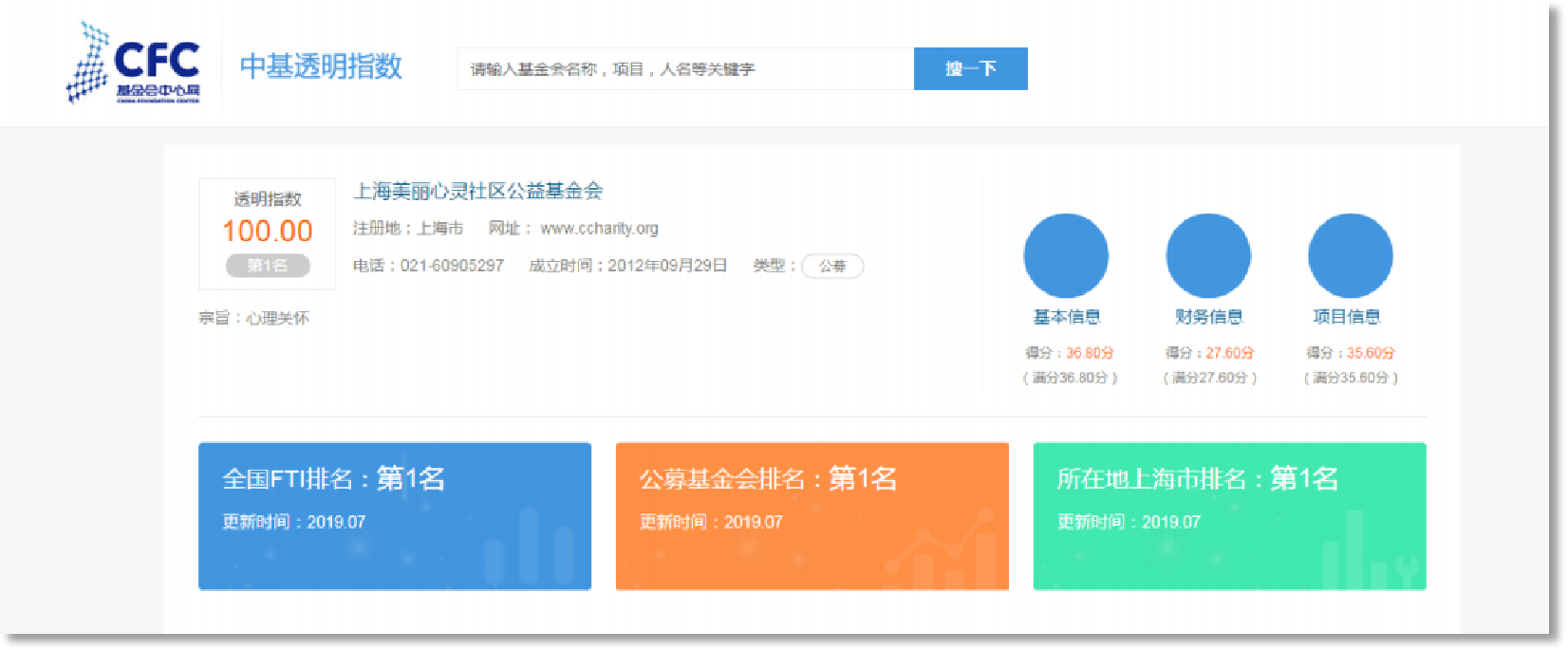Image resolution: width=1568 pixels, height=650 pixels.
Task: Select the 得分：36.80分 score text
Action: pos(1070,353)
